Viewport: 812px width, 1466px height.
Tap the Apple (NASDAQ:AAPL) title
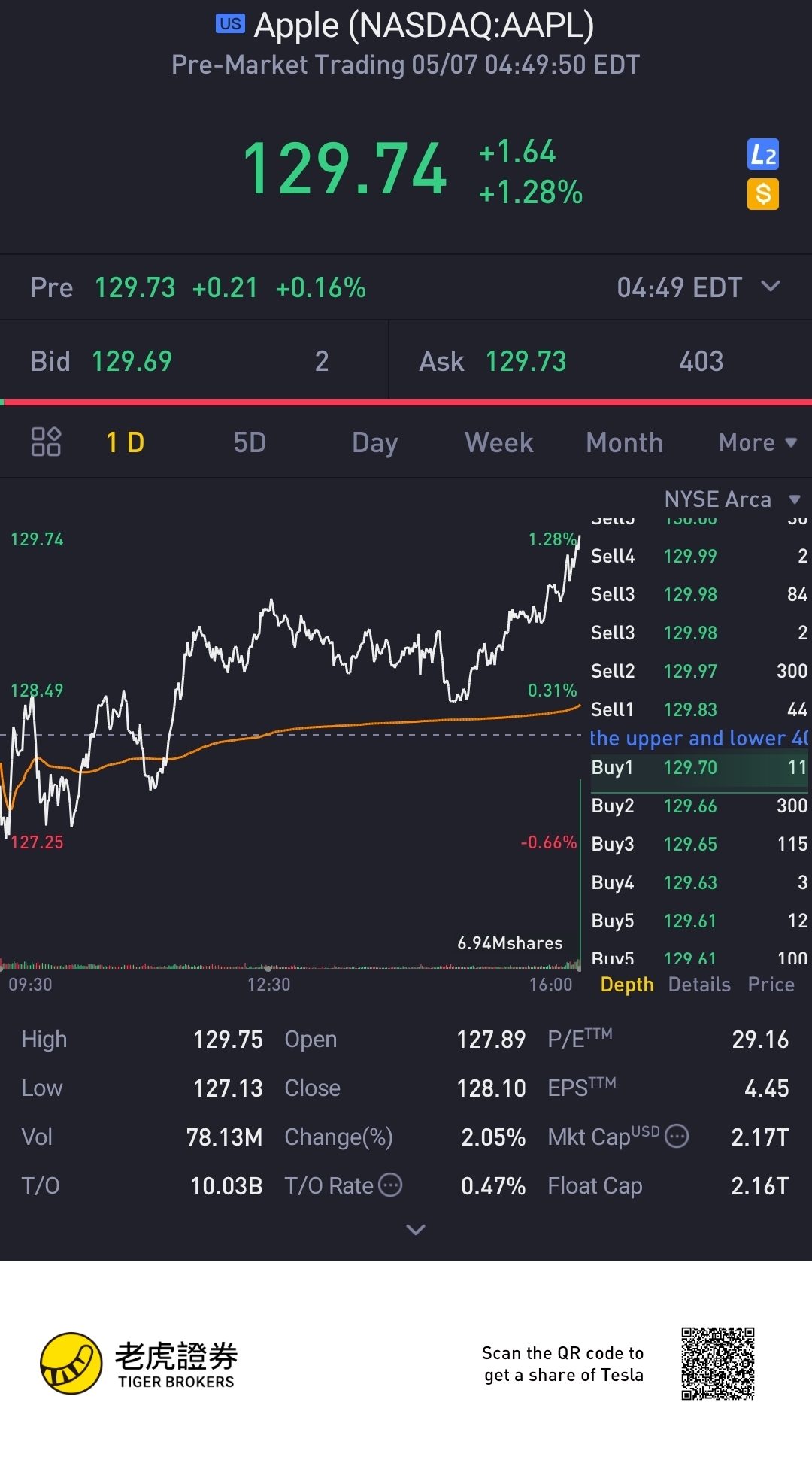424,26
